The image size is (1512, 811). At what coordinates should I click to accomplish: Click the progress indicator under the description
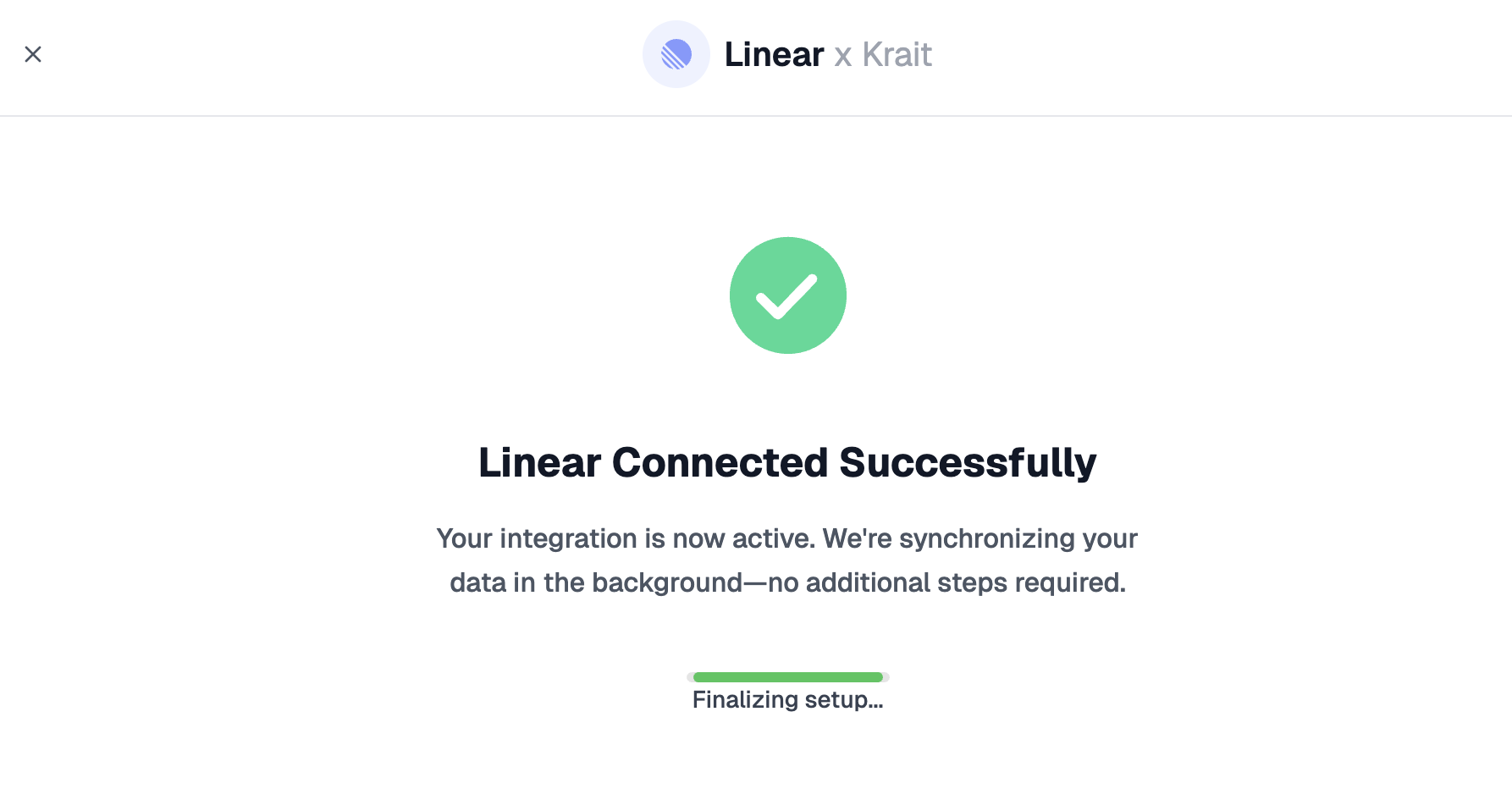pos(786,677)
